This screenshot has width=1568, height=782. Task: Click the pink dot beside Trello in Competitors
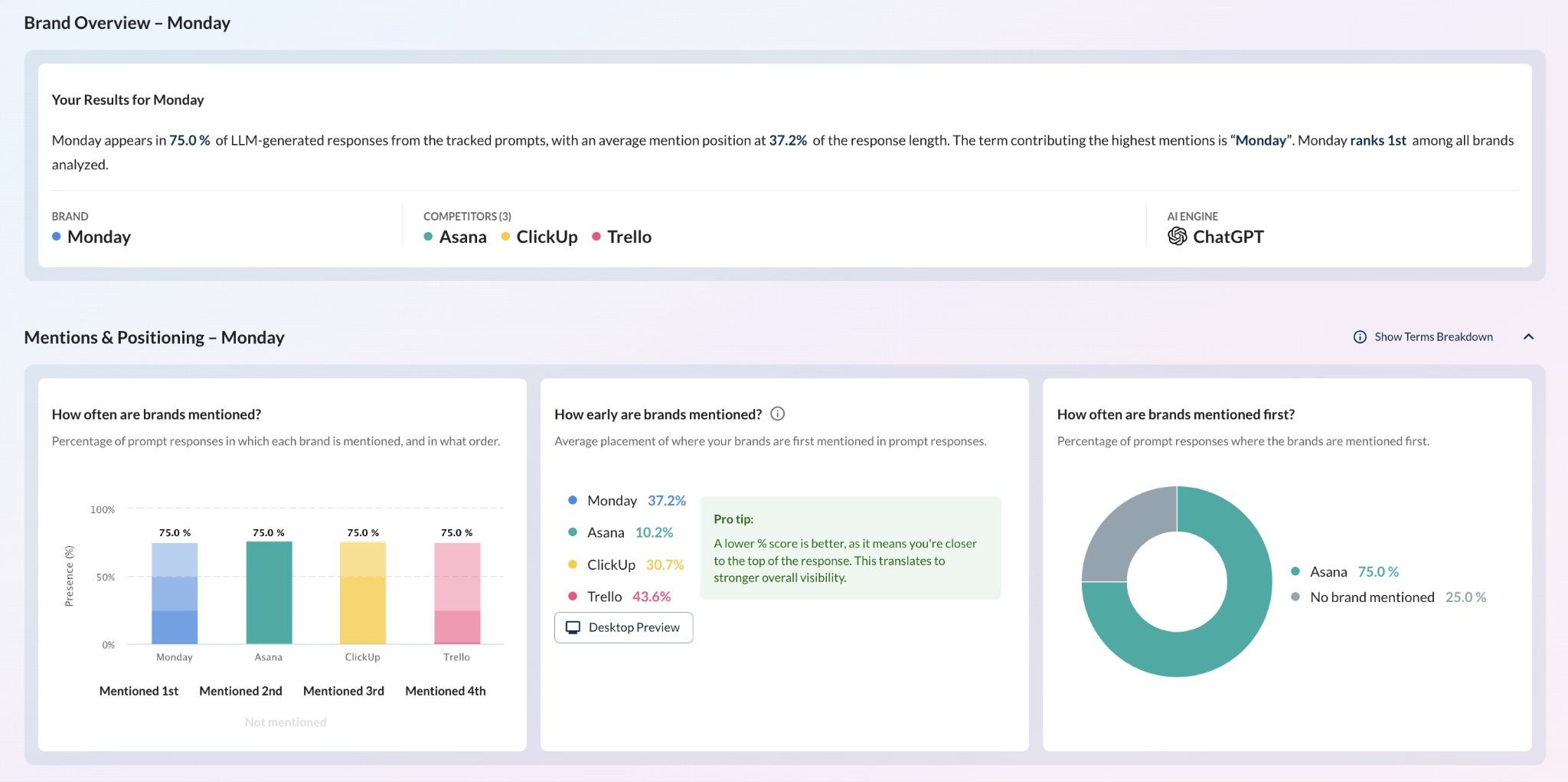(x=596, y=237)
